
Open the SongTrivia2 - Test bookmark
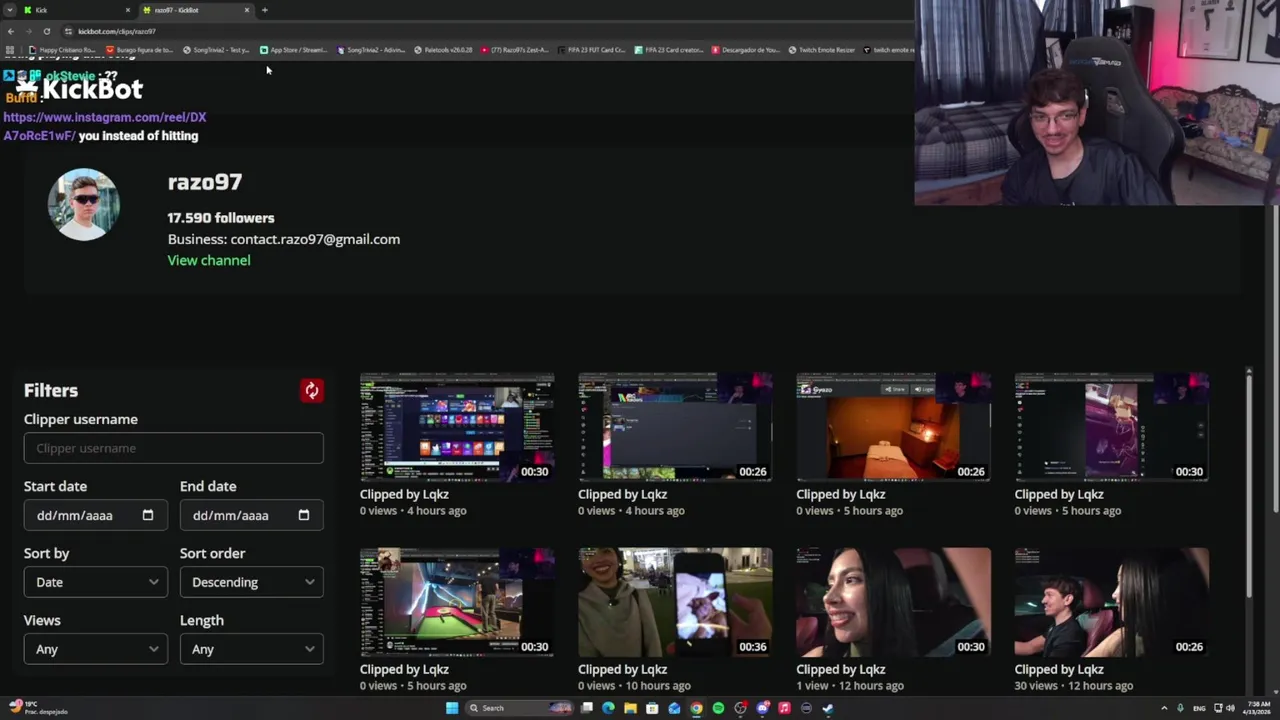pyautogui.click(x=216, y=50)
